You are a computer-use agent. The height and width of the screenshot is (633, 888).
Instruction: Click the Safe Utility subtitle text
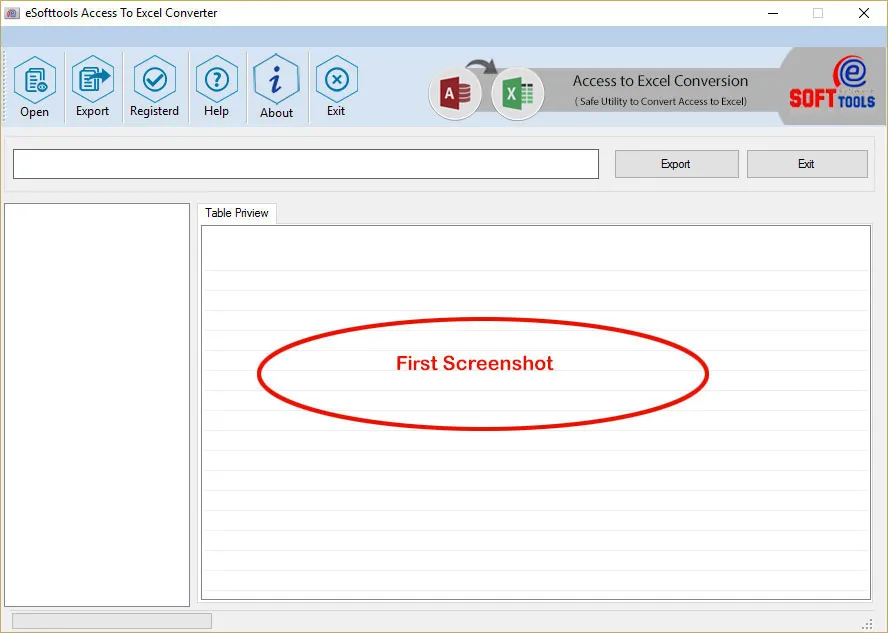coord(660,102)
